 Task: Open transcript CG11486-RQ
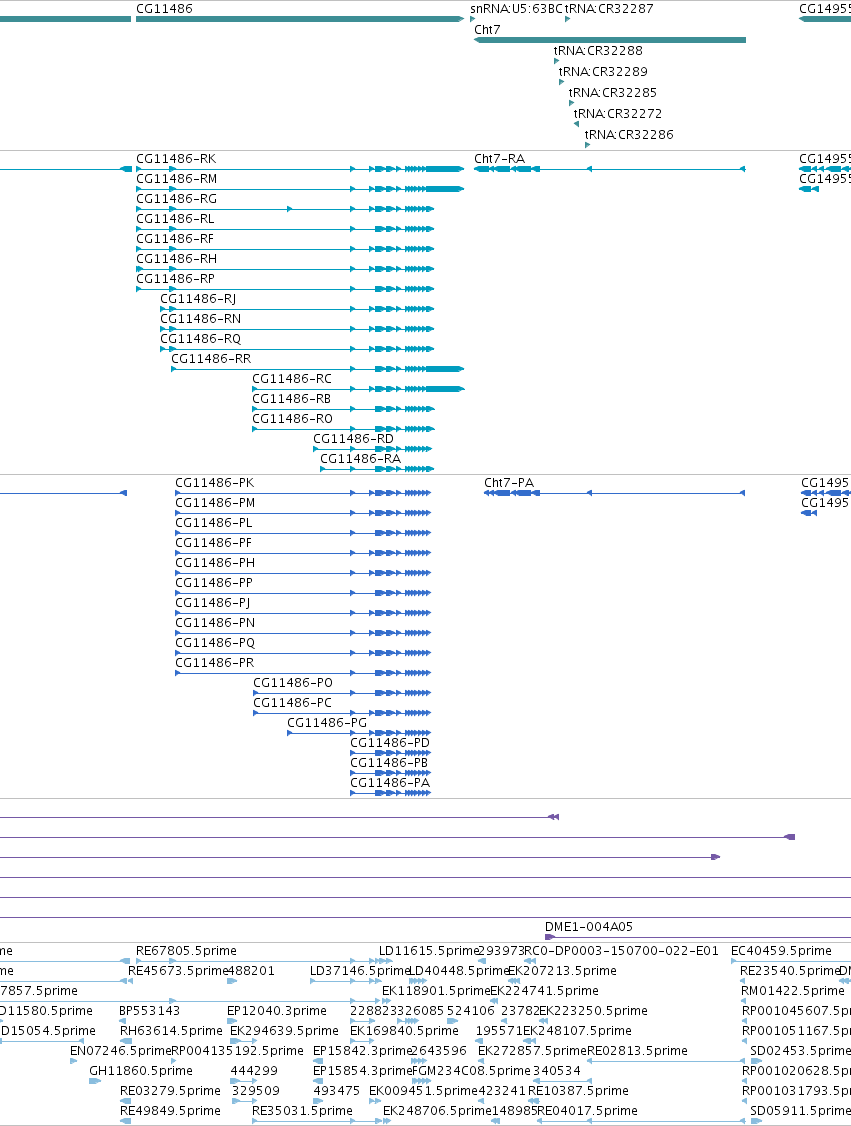tap(200, 339)
